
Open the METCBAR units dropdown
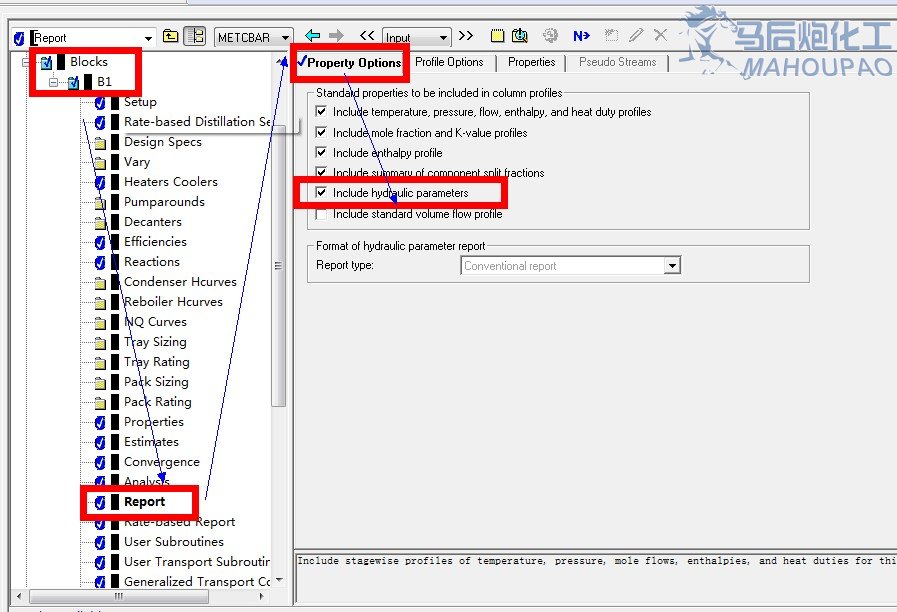(286, 37)
